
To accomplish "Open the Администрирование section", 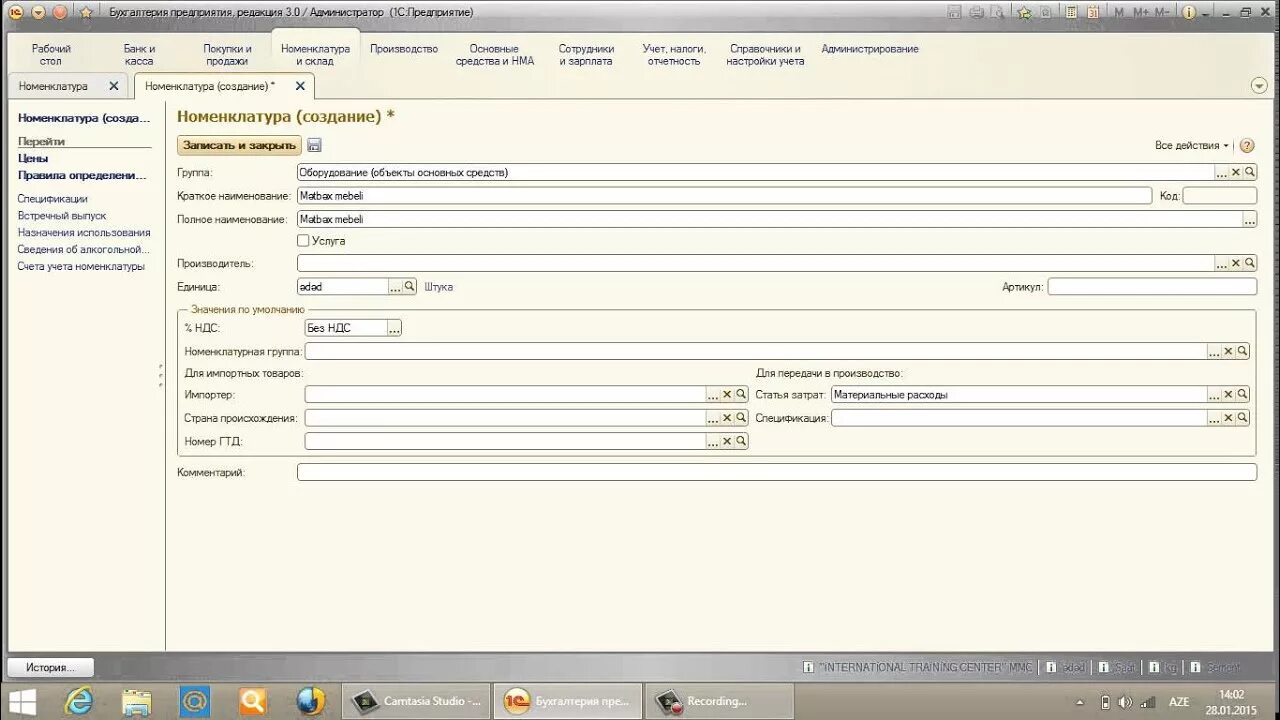I will point(870,49).
